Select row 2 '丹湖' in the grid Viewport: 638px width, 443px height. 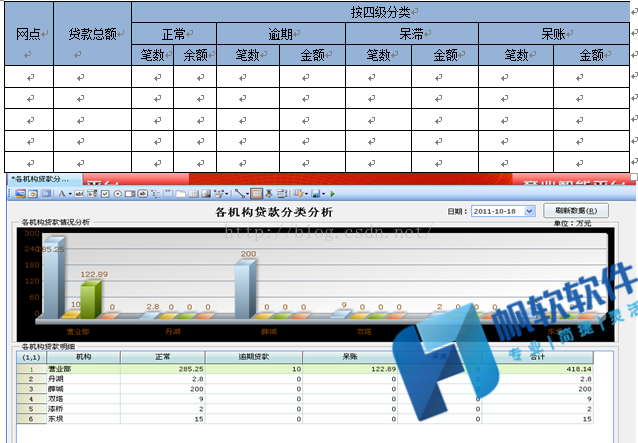(304, 379)
